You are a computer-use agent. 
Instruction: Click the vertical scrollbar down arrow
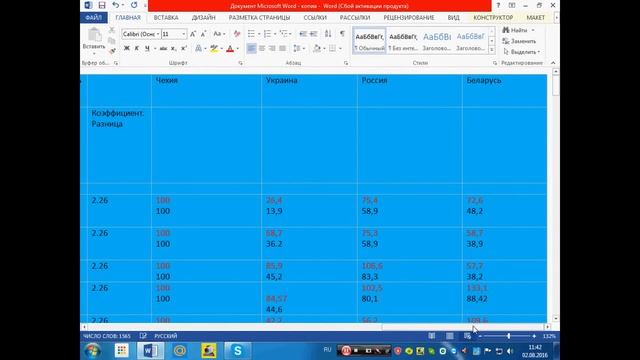(x=556, y=319)
